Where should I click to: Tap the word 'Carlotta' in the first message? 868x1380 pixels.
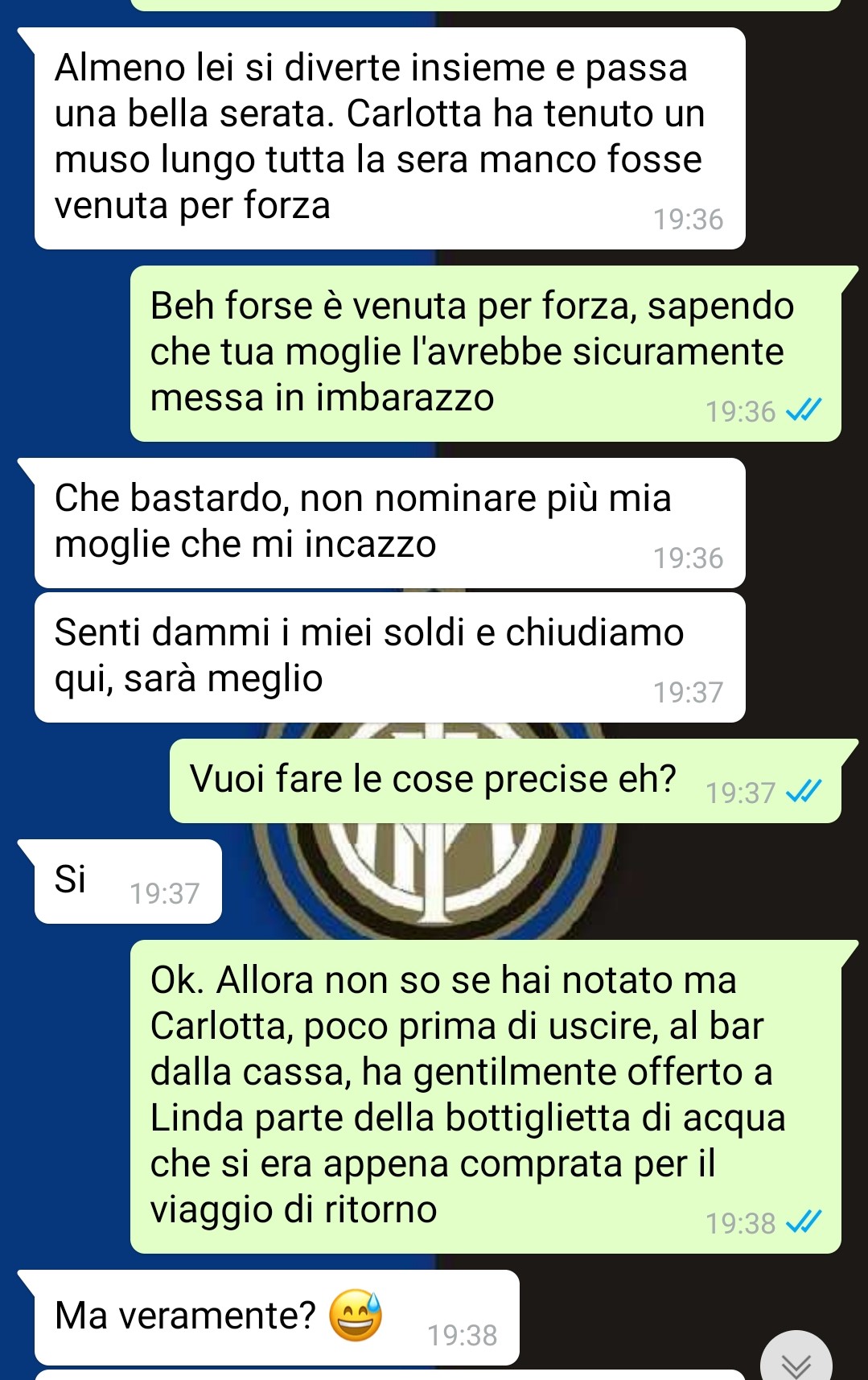point(413,113)
